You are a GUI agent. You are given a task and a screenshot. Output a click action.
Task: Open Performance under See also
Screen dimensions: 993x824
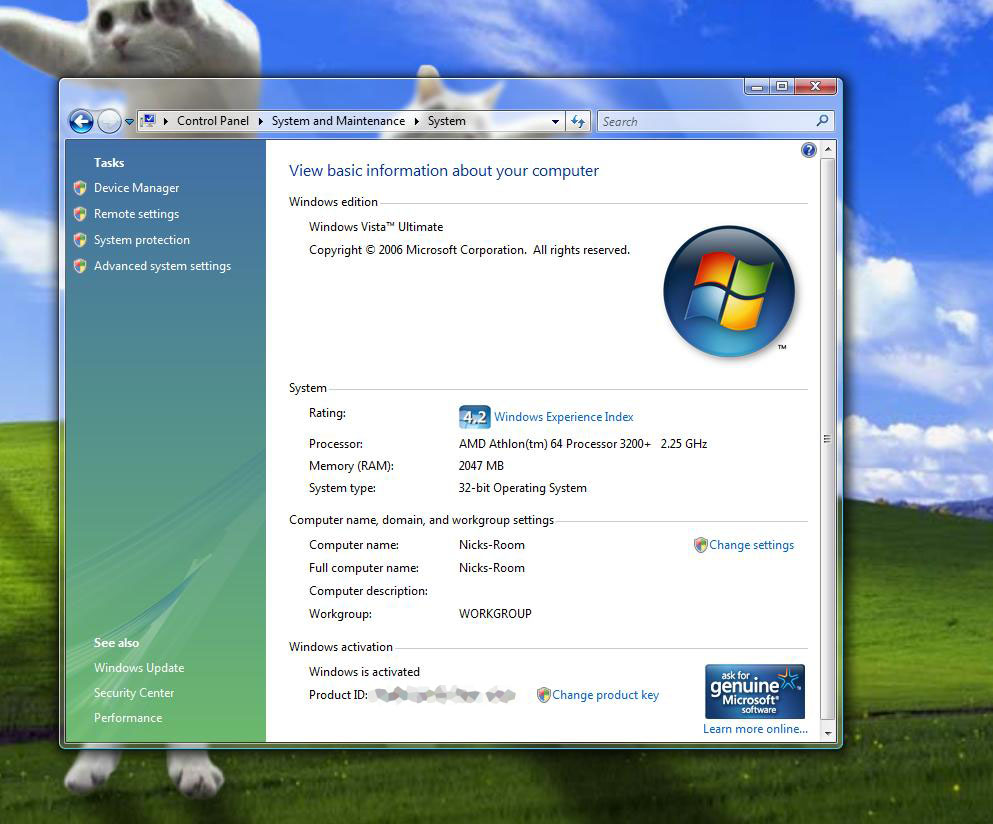128,718
